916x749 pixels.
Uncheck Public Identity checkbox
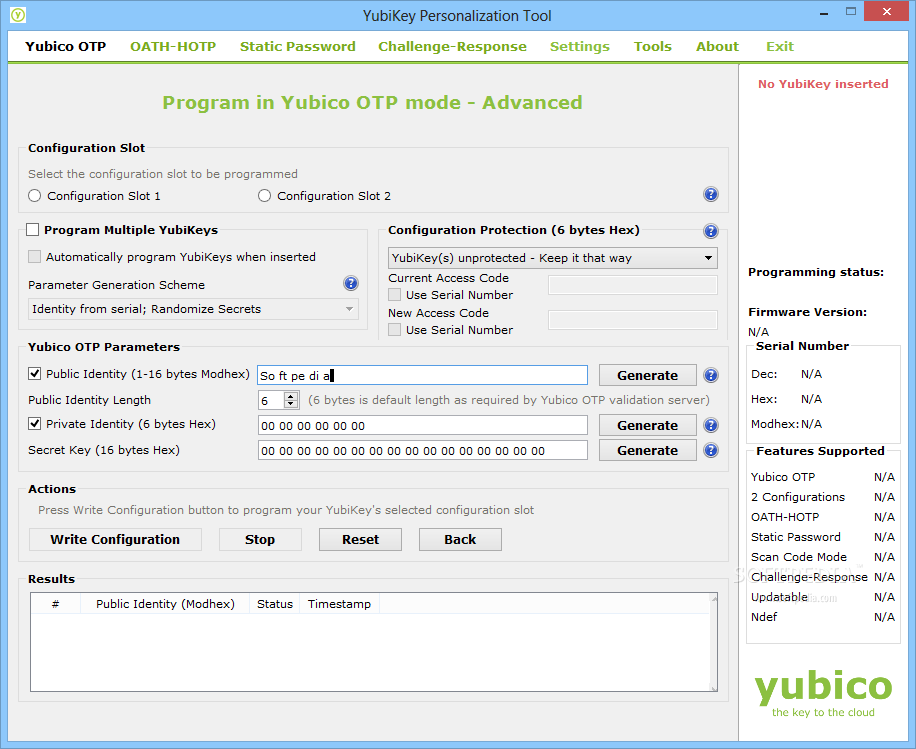click(x=34, y=374)
